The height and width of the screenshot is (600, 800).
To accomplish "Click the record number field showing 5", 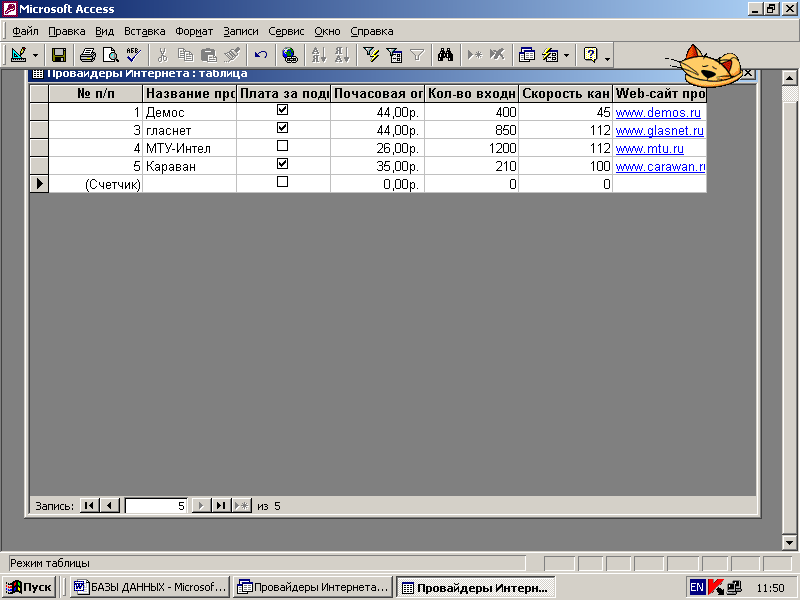I will coord(156,506).
